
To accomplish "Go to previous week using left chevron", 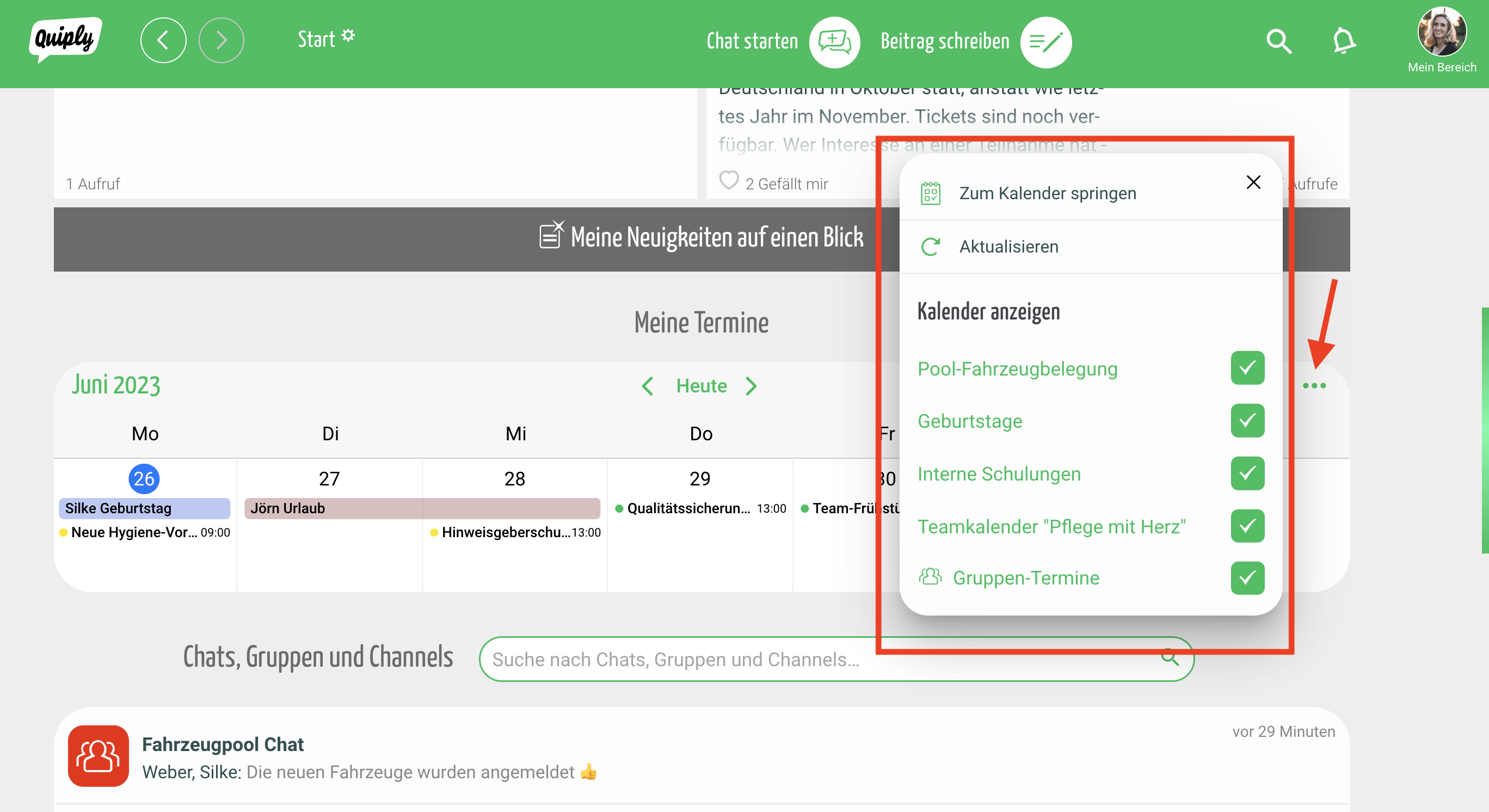I will tap(648, 386).
